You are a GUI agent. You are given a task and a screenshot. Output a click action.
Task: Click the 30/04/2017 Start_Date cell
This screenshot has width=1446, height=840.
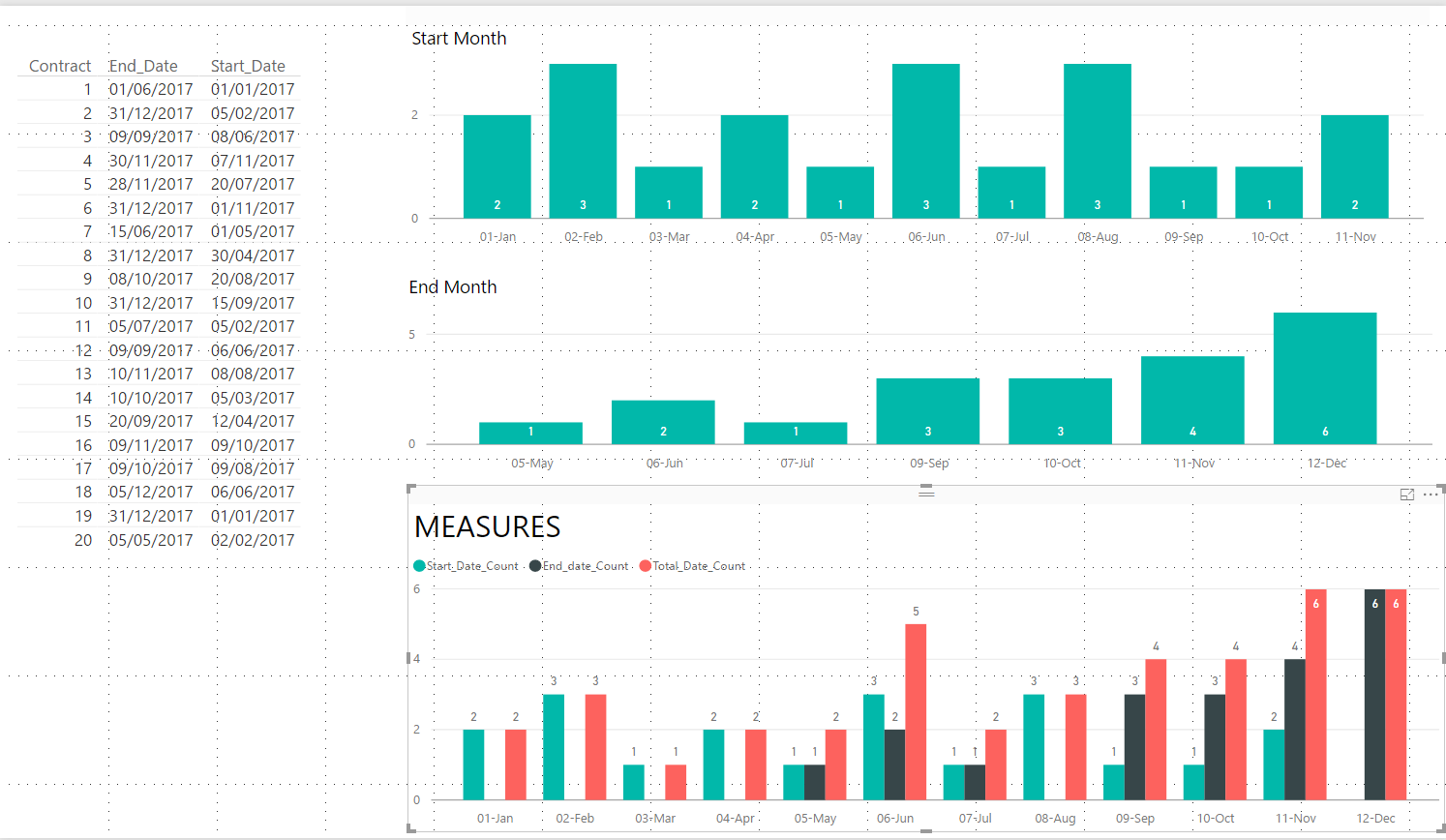pos(253,255)
